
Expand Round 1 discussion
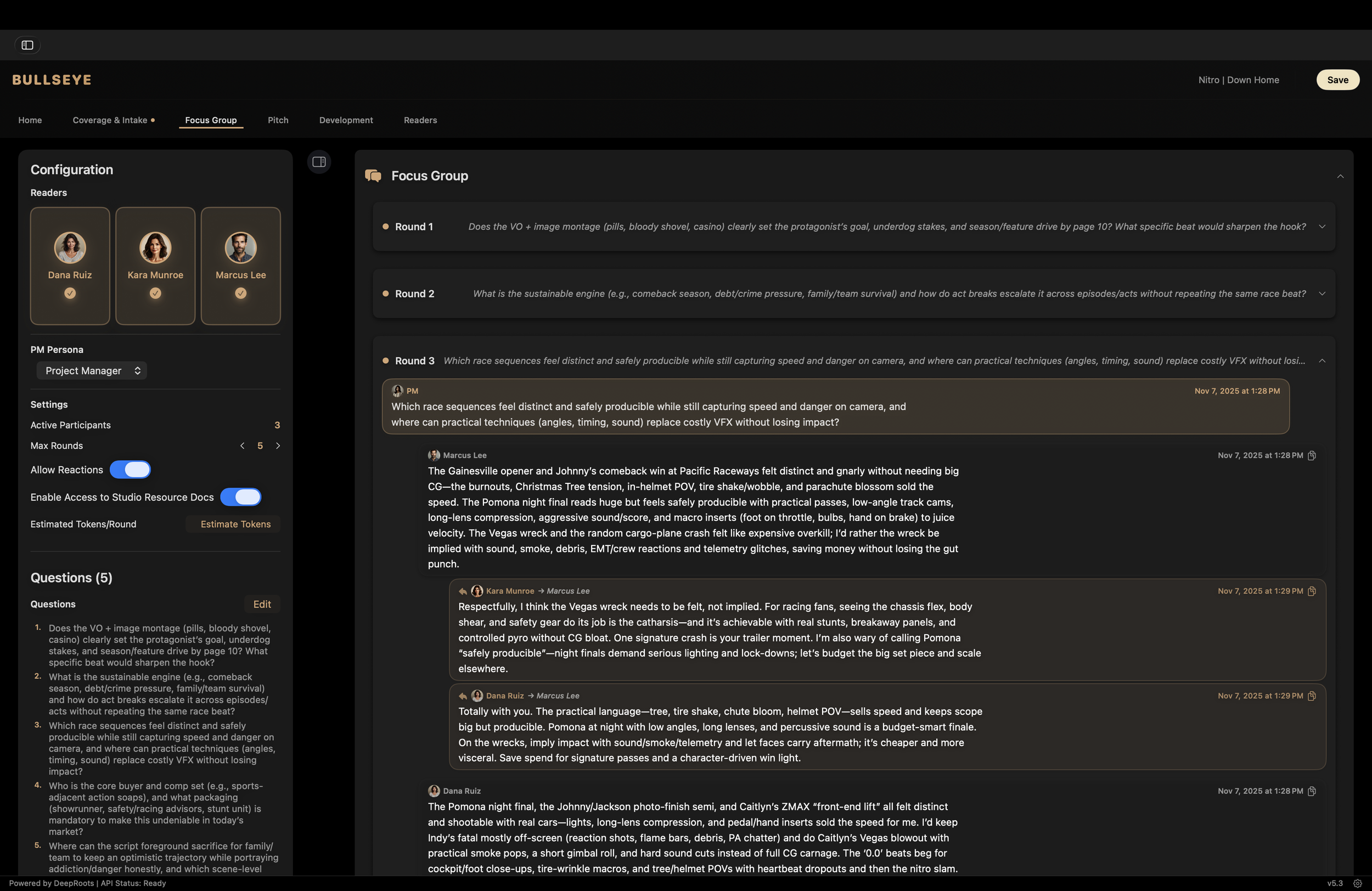(1322, 227)
